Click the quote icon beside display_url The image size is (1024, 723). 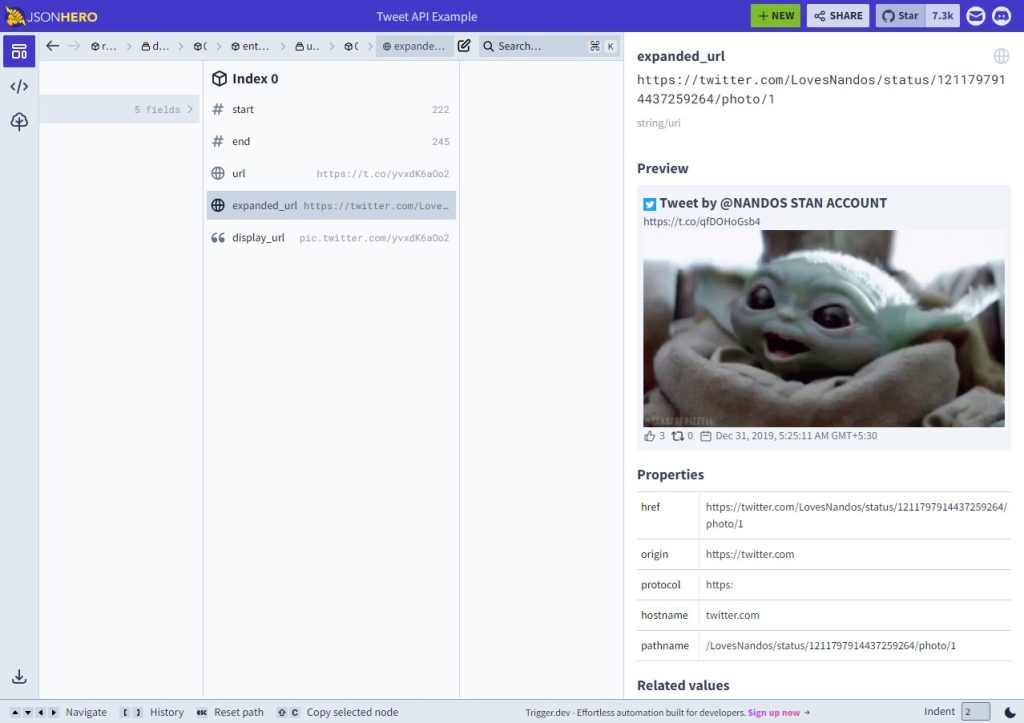click(x=218, y=238)
